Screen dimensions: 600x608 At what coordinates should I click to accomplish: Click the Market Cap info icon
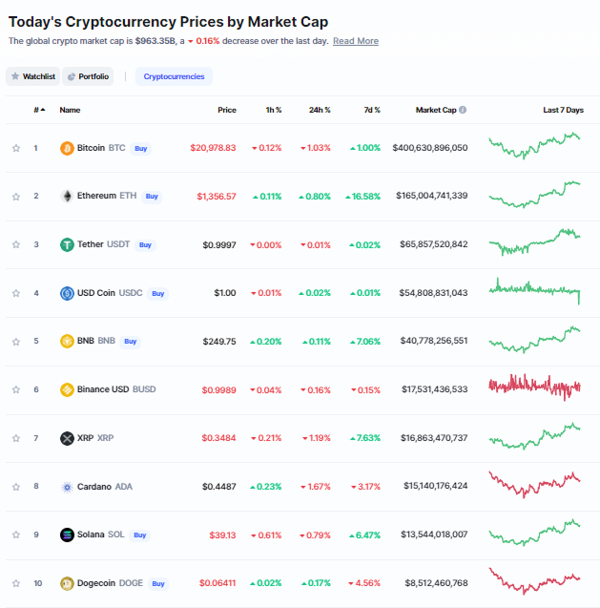(463, 110)
